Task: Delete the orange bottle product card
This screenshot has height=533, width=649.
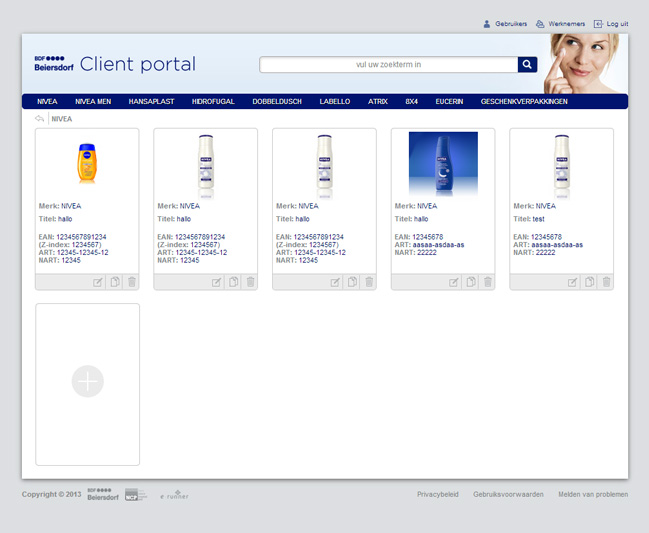Action: (x=132, y=282)
